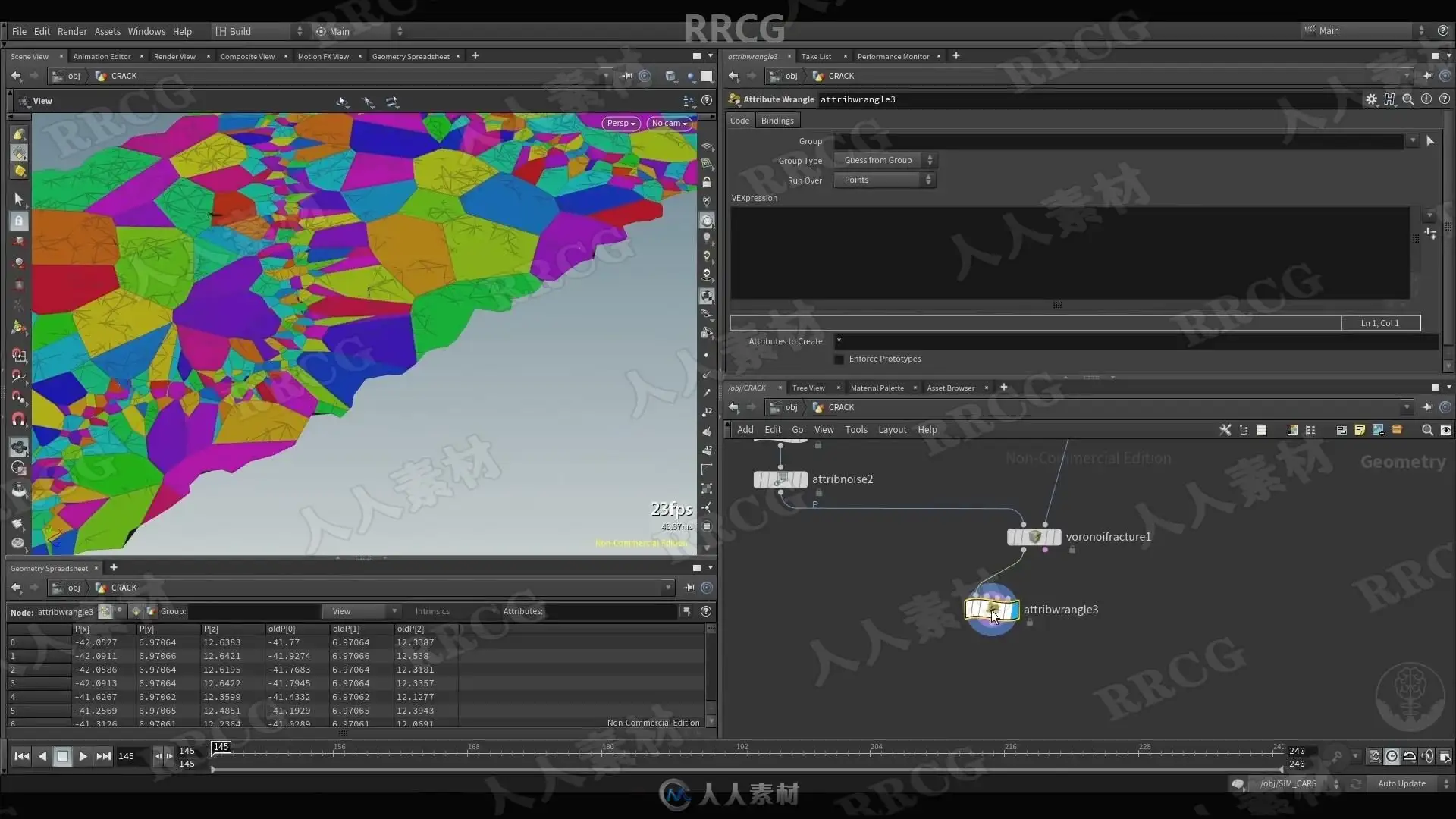Toggle the Auto Update mode button

(1401, 784)
